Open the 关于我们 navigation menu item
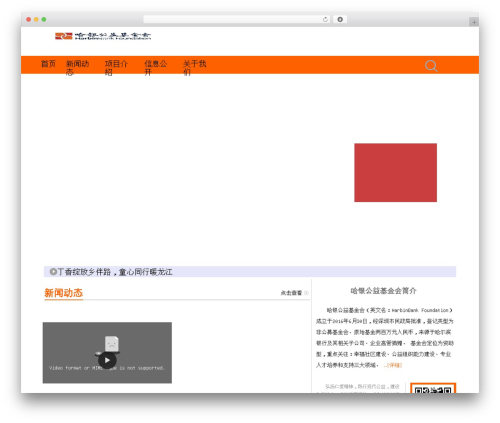The image size is (500, 423). pyautogui.click(x=195, y=68)
